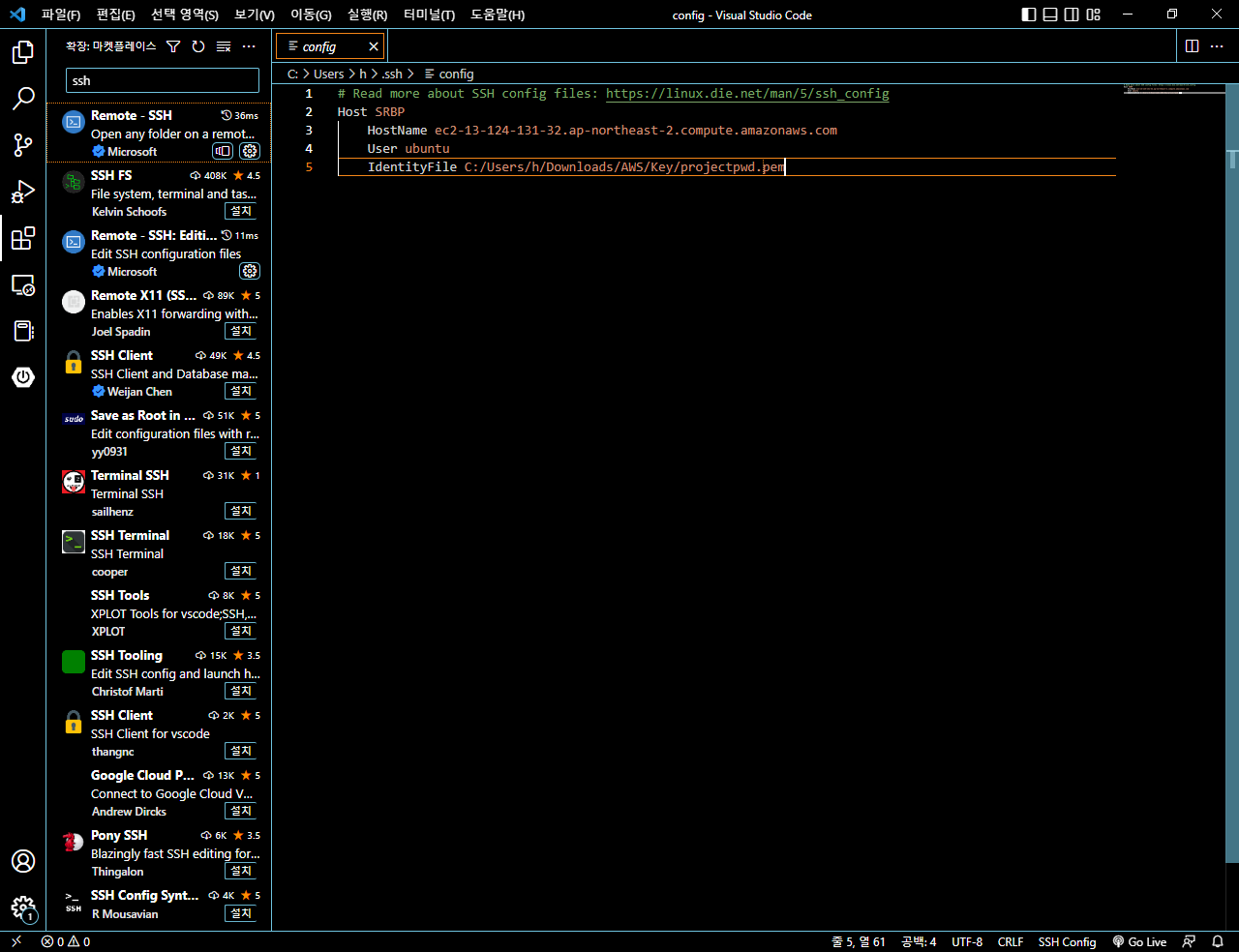Click the config breadcrumb item
1239x952 pixels.
[449, 74]
